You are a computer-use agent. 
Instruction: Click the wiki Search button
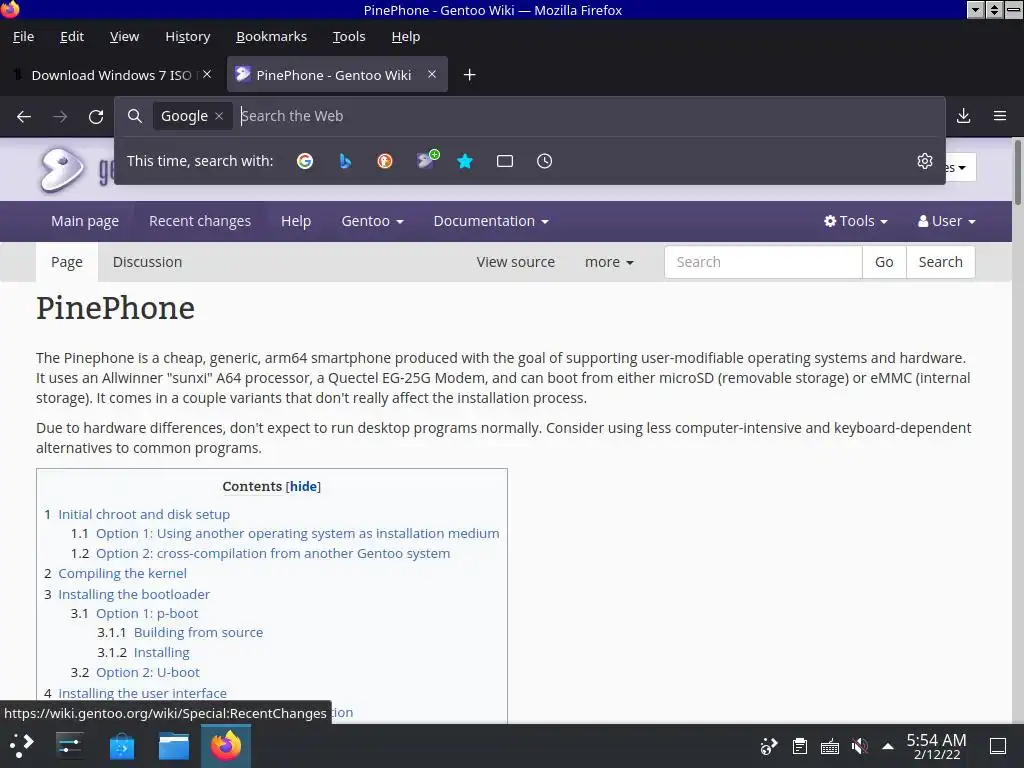tap(940, 262)
